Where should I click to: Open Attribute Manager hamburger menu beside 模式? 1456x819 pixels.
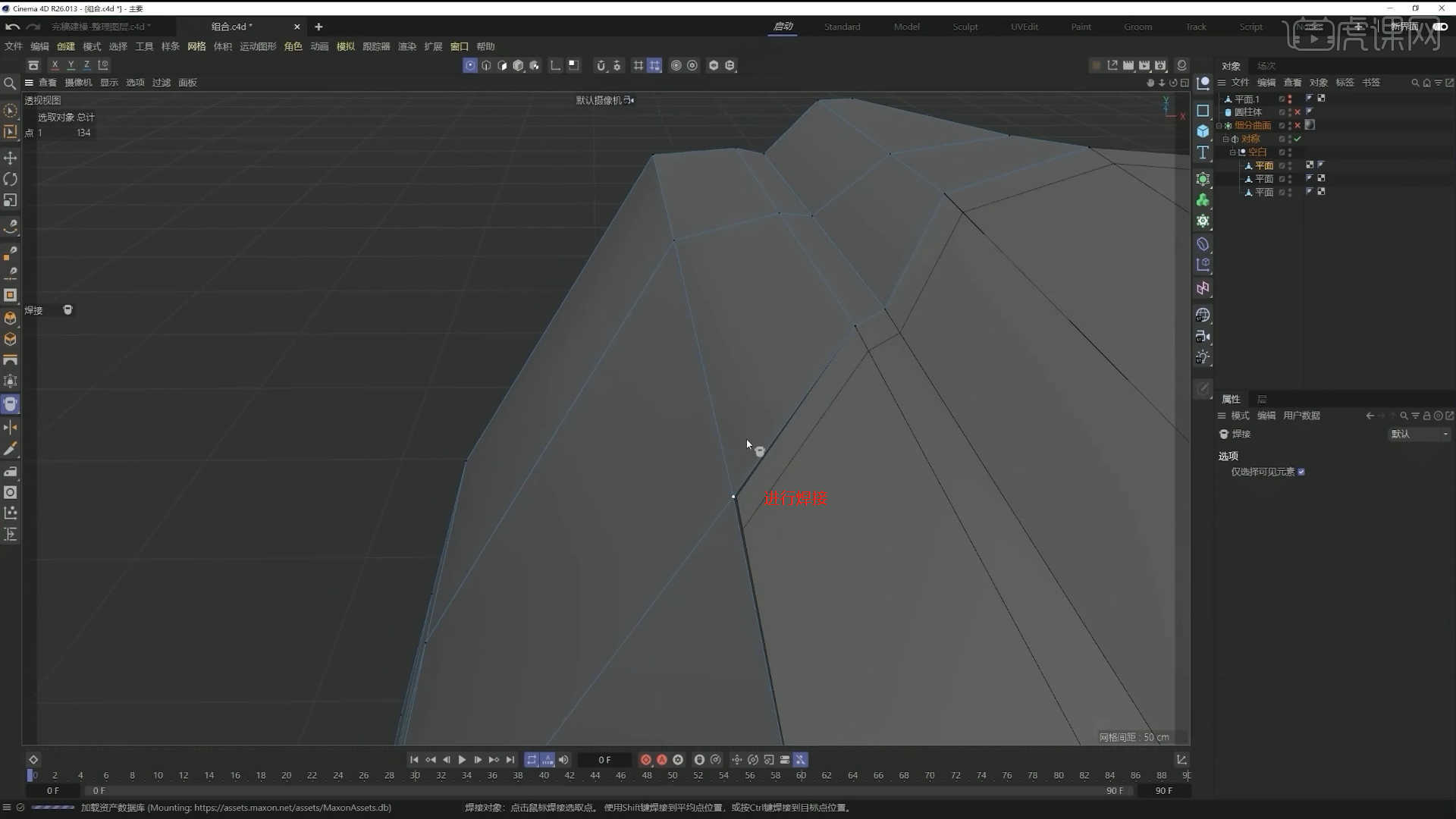pyautogui.click(x=1222, y=416)
